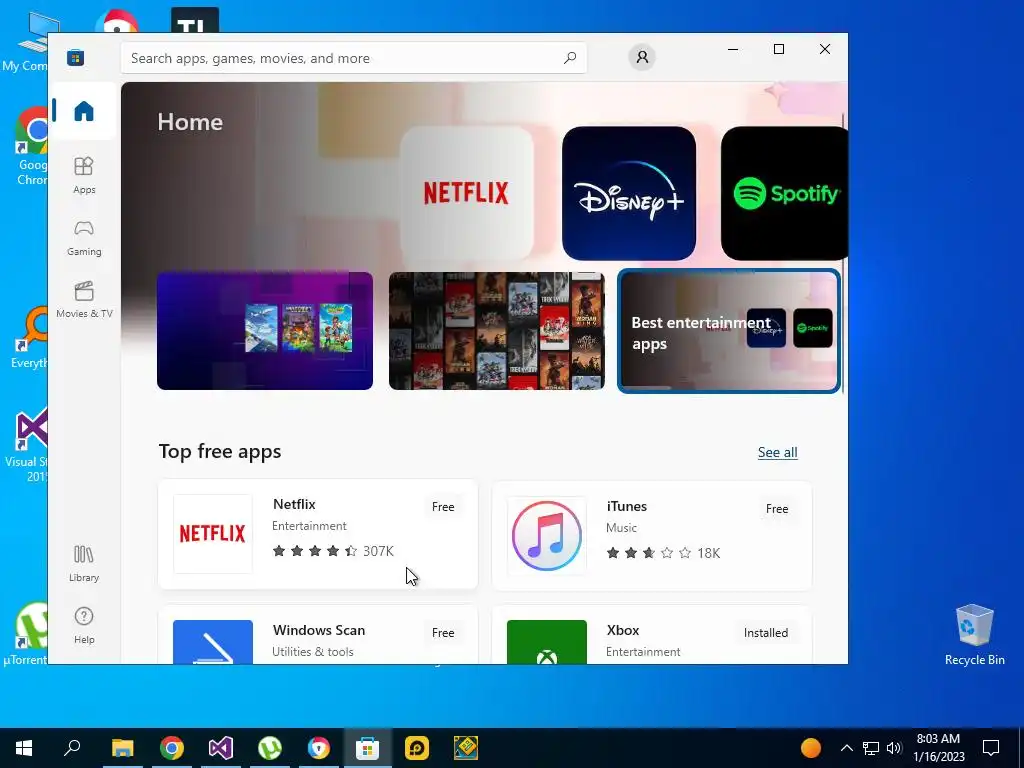
Task: Select the Best entertainment apps banner
Action: pyautogui.click(x=729, y=331)
